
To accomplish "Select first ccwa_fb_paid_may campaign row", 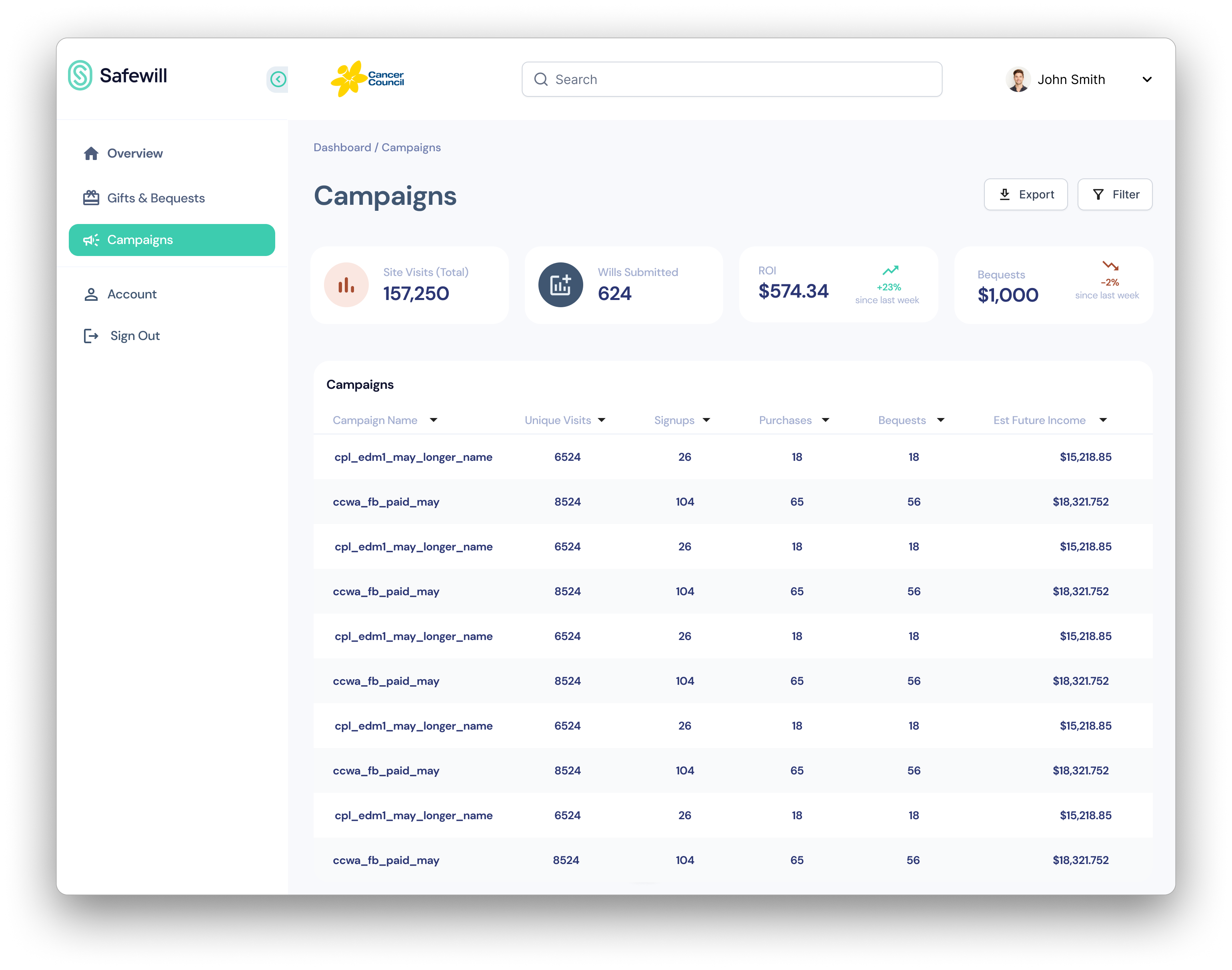I will click(733, 502).
